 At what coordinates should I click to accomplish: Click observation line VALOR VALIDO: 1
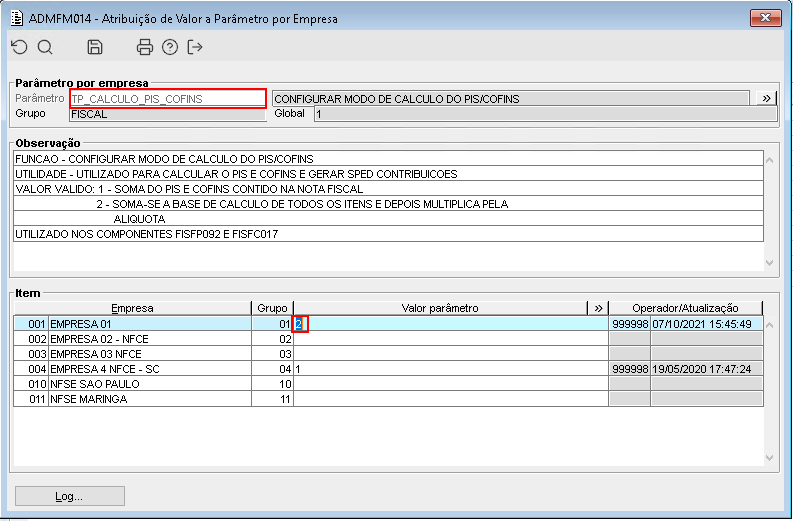click(388, 189)
